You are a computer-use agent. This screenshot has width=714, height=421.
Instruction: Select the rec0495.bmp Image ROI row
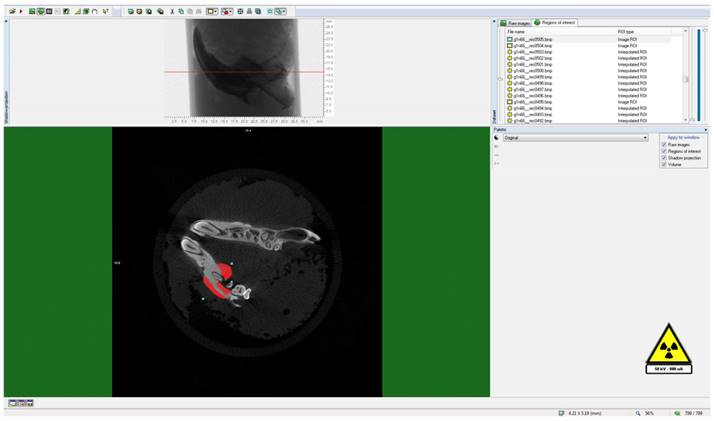point(588,102)
